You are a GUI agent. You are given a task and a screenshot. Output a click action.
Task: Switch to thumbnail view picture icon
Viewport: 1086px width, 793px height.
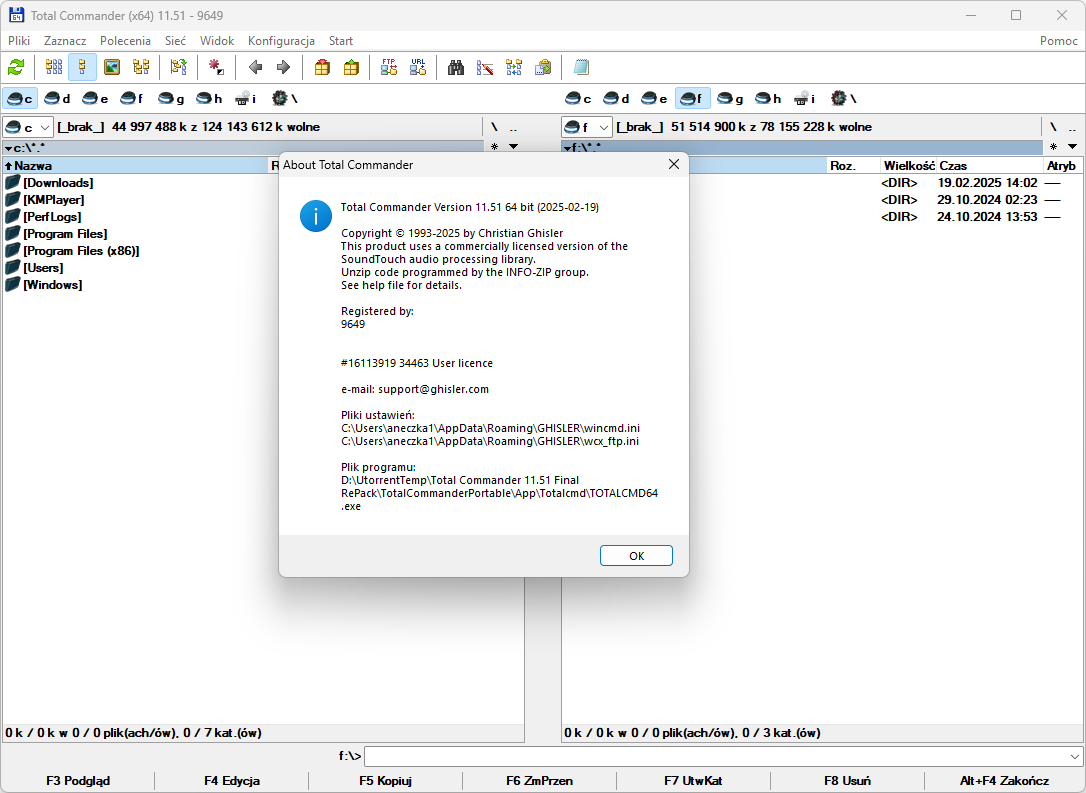tap(112, 67)
